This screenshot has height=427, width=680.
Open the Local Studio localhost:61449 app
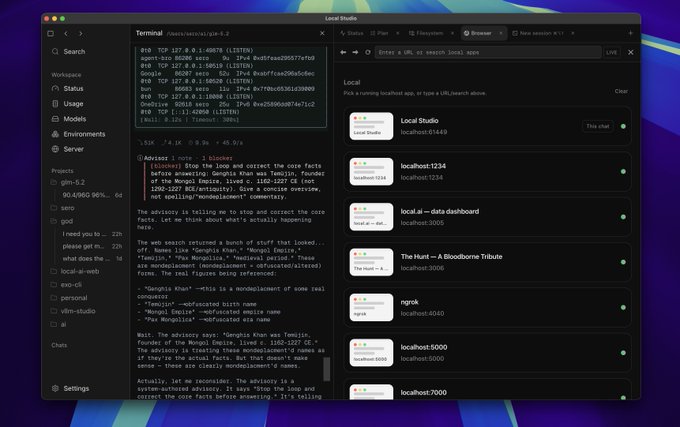point(487,126)
